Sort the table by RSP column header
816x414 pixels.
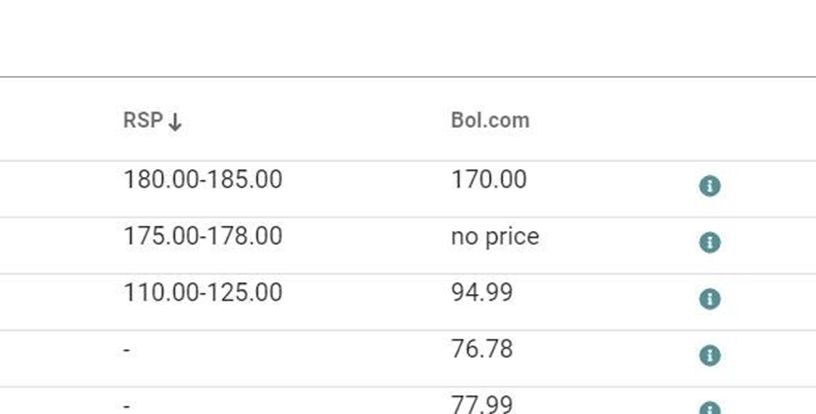tap(143, 121)
